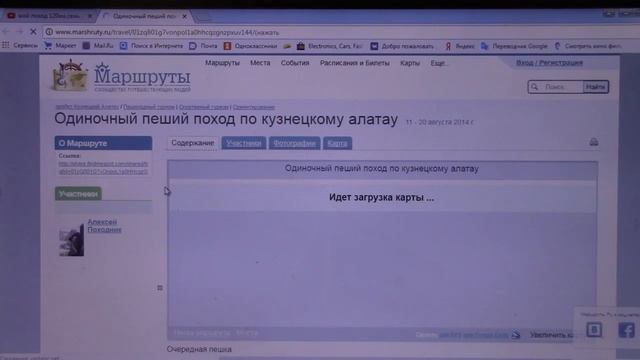Open the Спортивный туризм breadcrumb link

tap(204, 107)
